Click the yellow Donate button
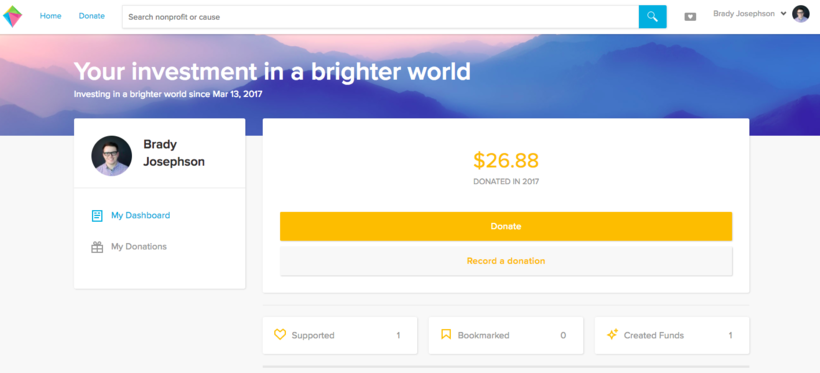 click(x=506, y=227)
